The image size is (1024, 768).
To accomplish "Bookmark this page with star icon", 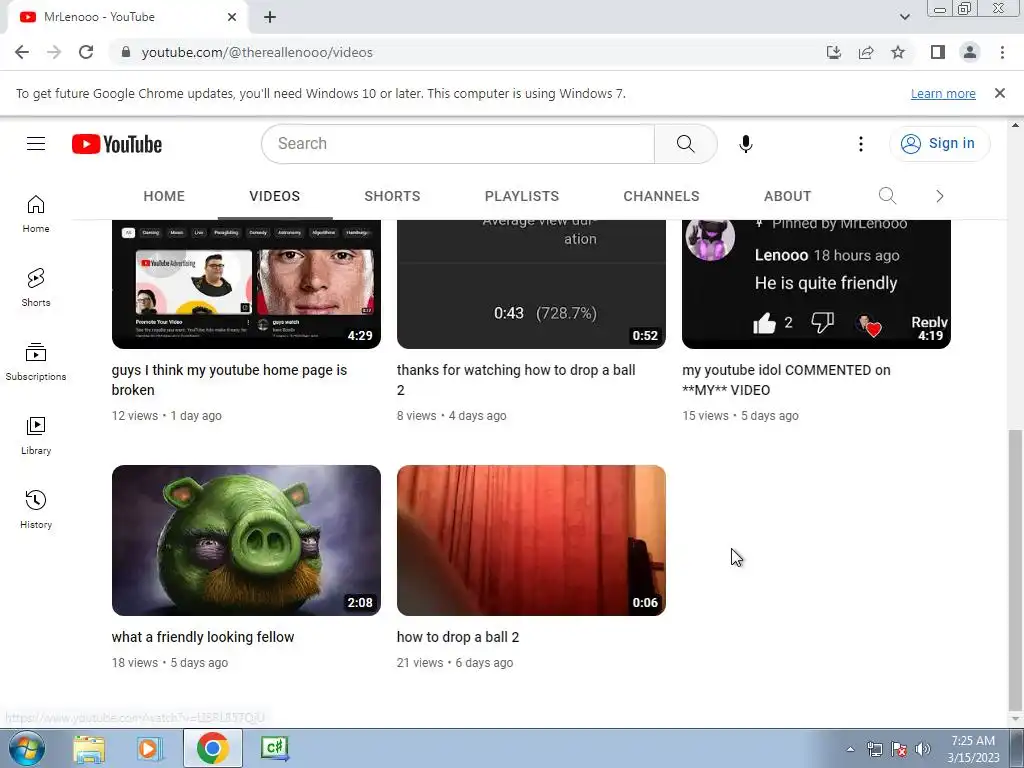I will click(x=898, y=52).
